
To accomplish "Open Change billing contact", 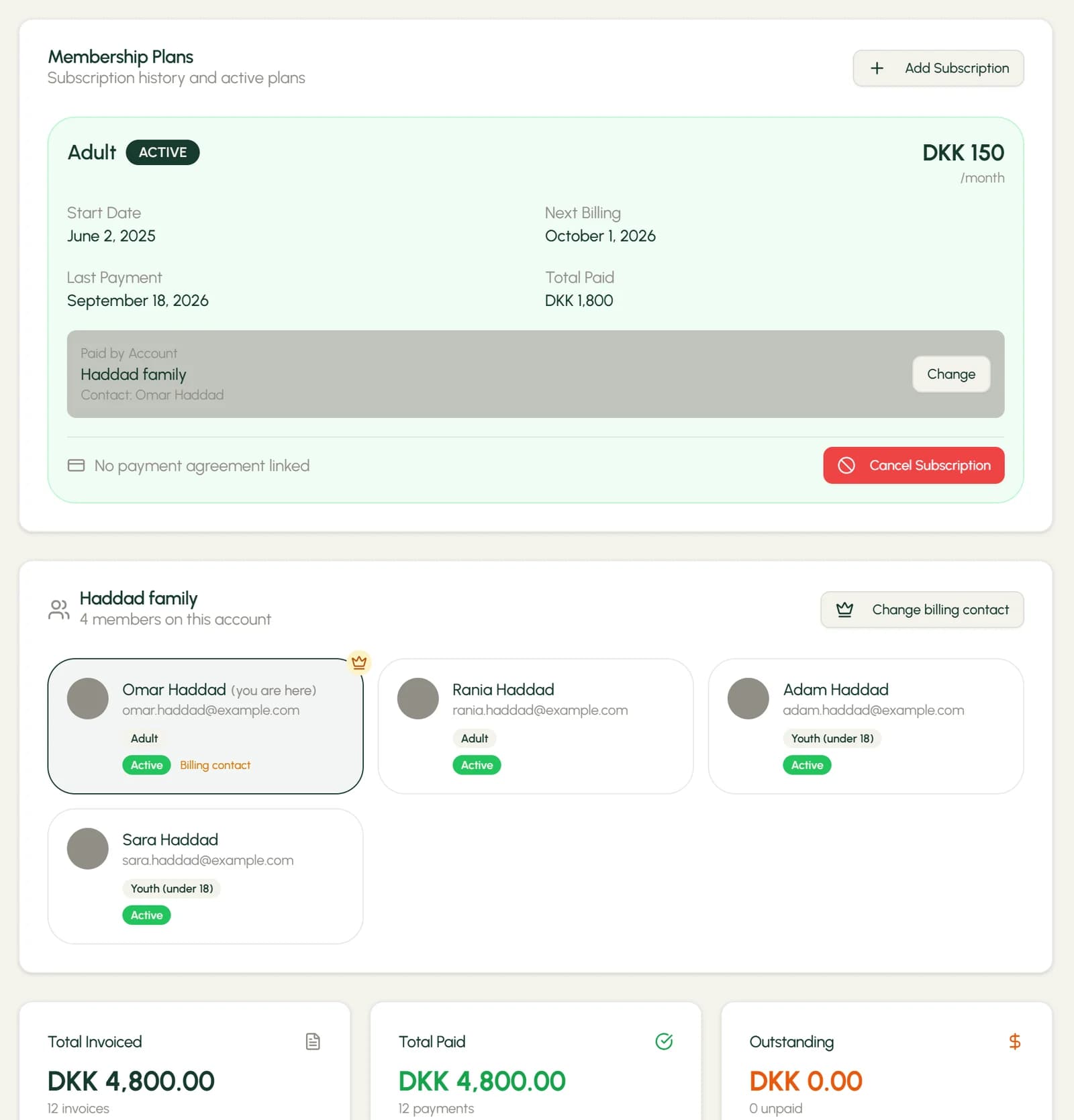I will point(922,609).
